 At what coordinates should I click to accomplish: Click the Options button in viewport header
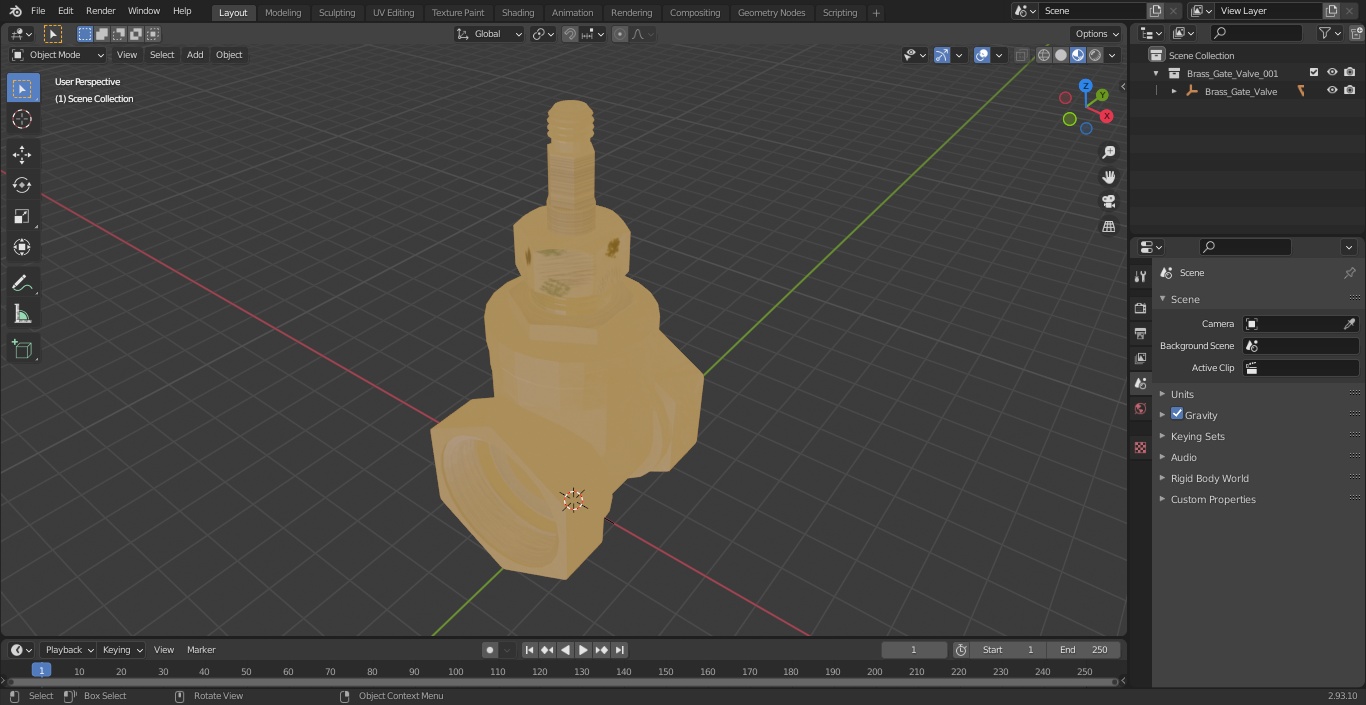point(1098,34)
